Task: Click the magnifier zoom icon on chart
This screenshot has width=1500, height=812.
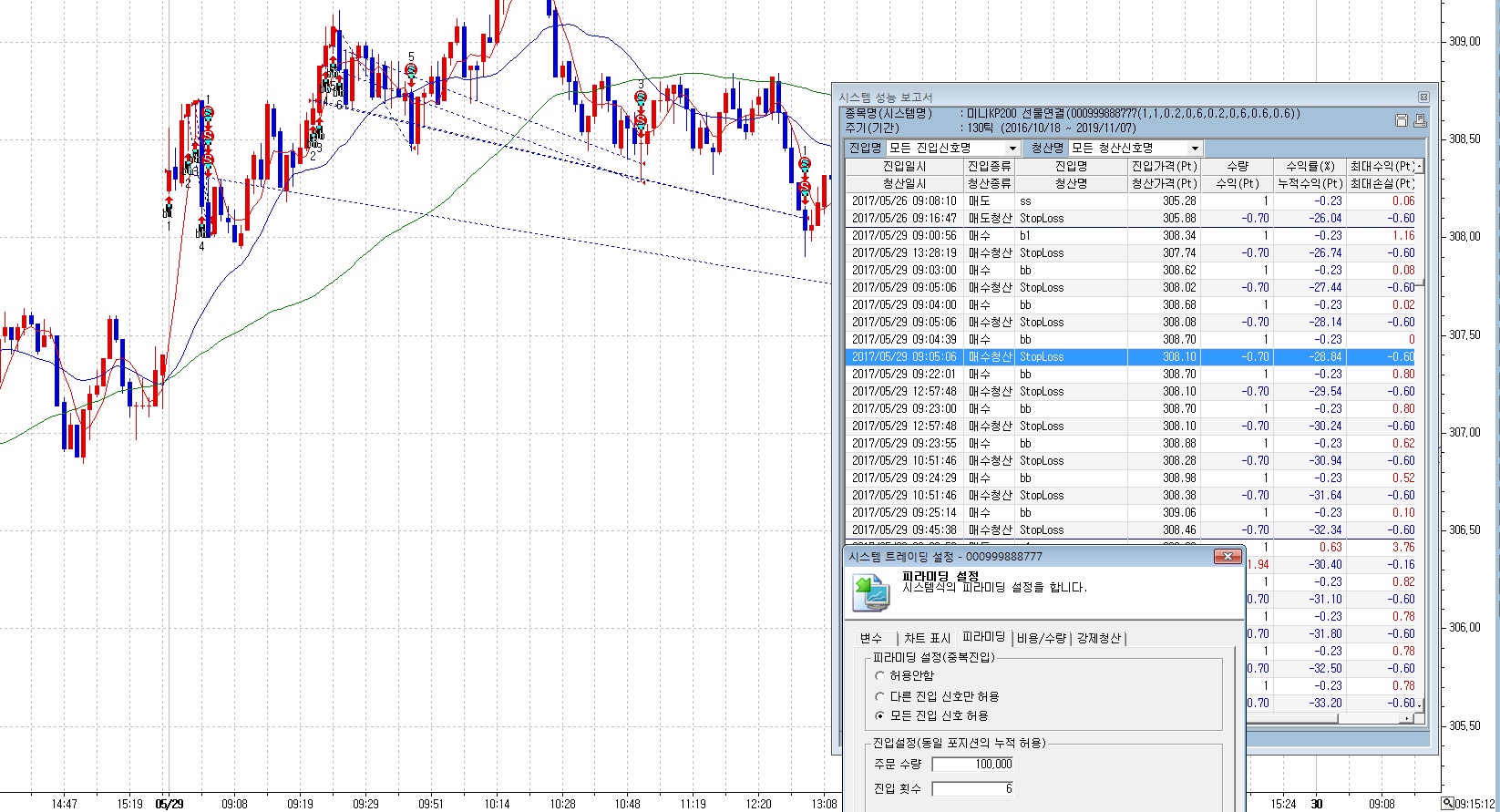Action: point(1447,803)
